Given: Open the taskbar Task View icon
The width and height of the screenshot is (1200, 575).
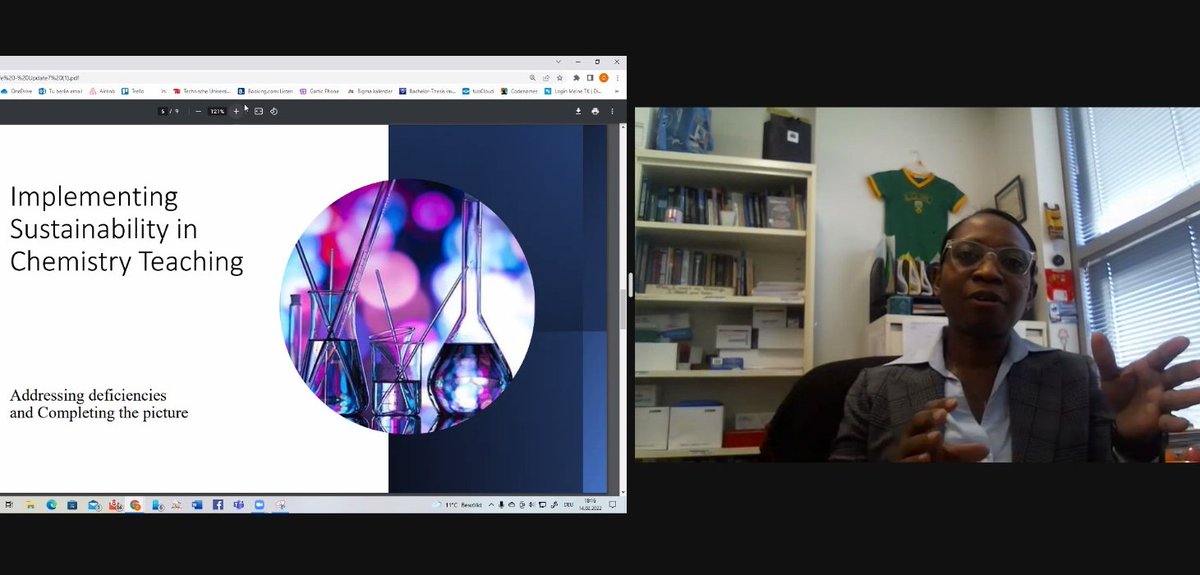Looking at the screenshot, I should [9, 505].
